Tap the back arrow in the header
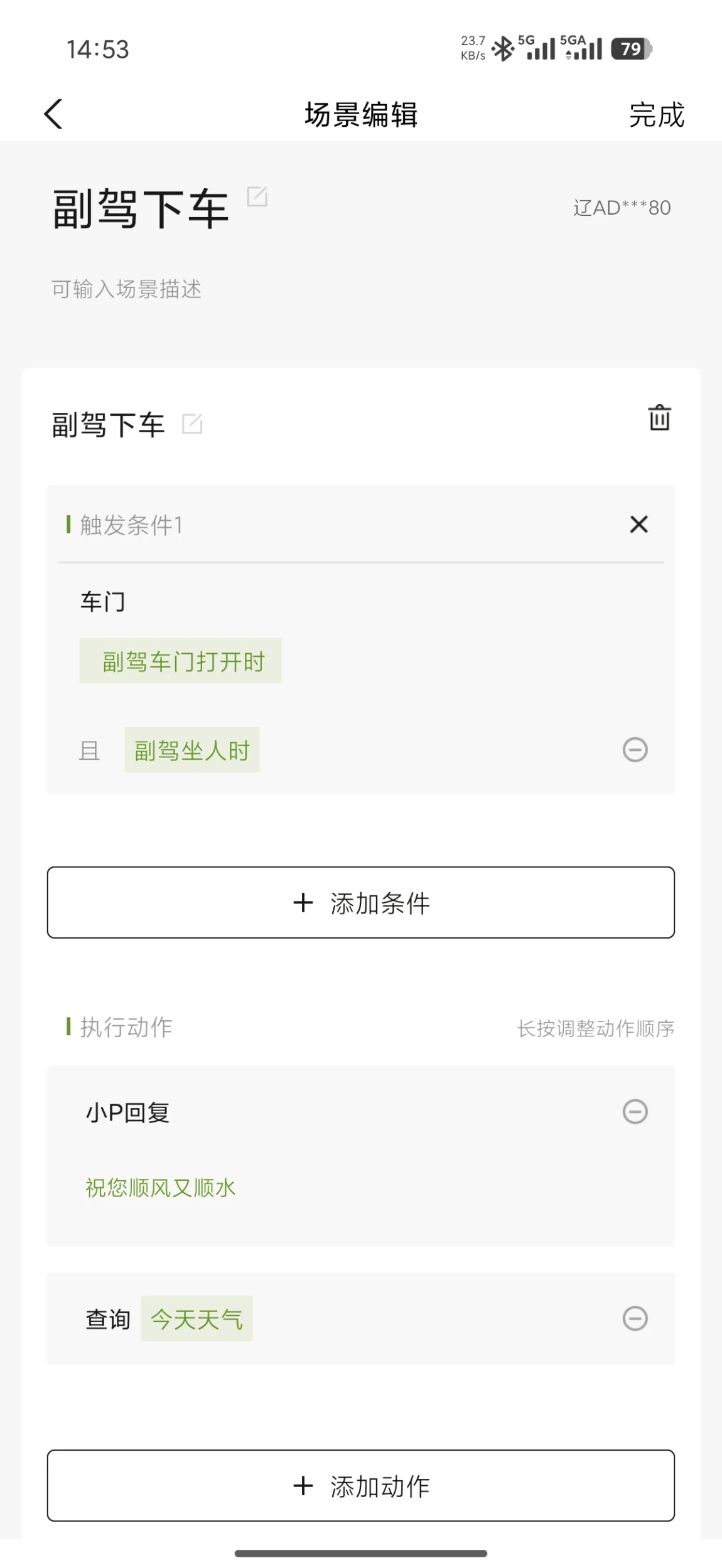This screenshot has width=722, height=1568. (x=53, y=114)
